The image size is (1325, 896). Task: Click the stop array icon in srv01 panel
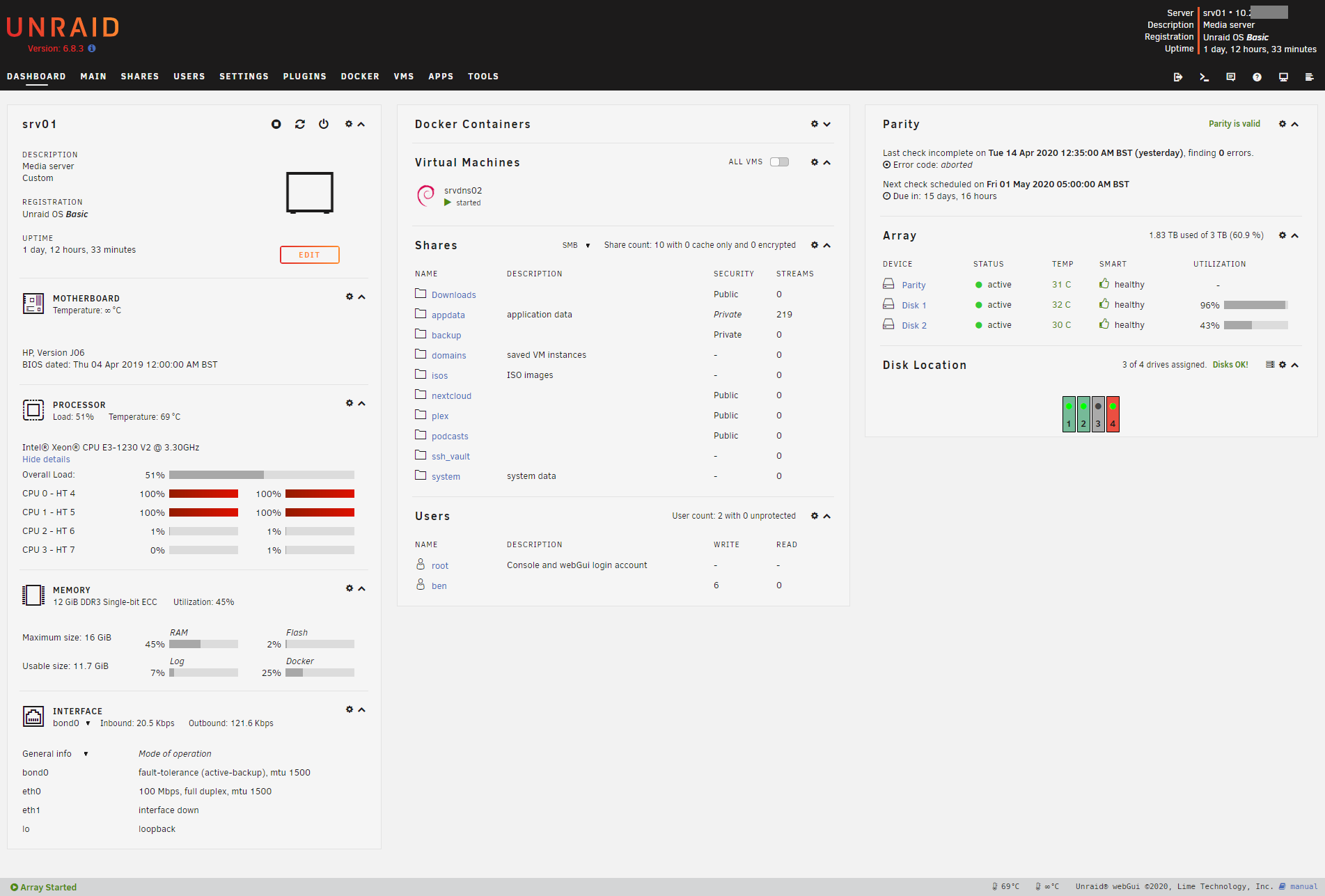tap(276, 124)
